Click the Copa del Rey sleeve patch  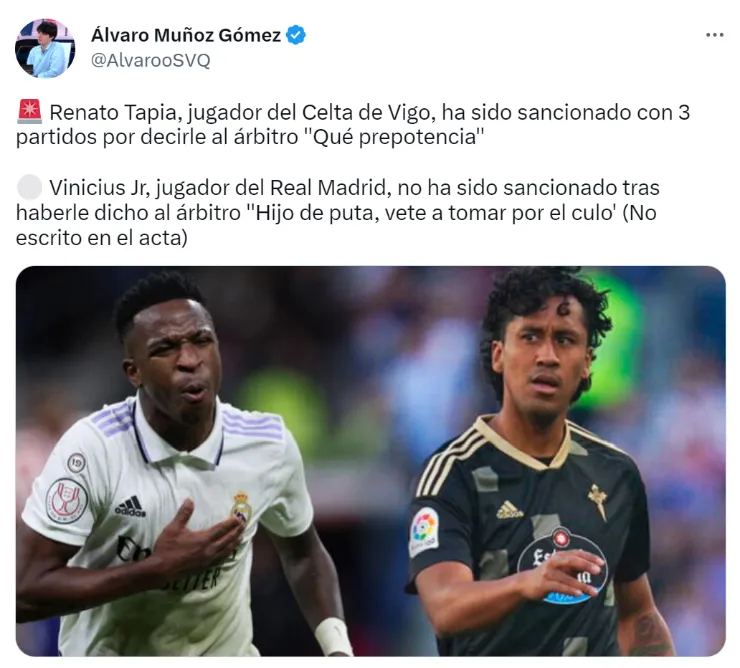67,500
